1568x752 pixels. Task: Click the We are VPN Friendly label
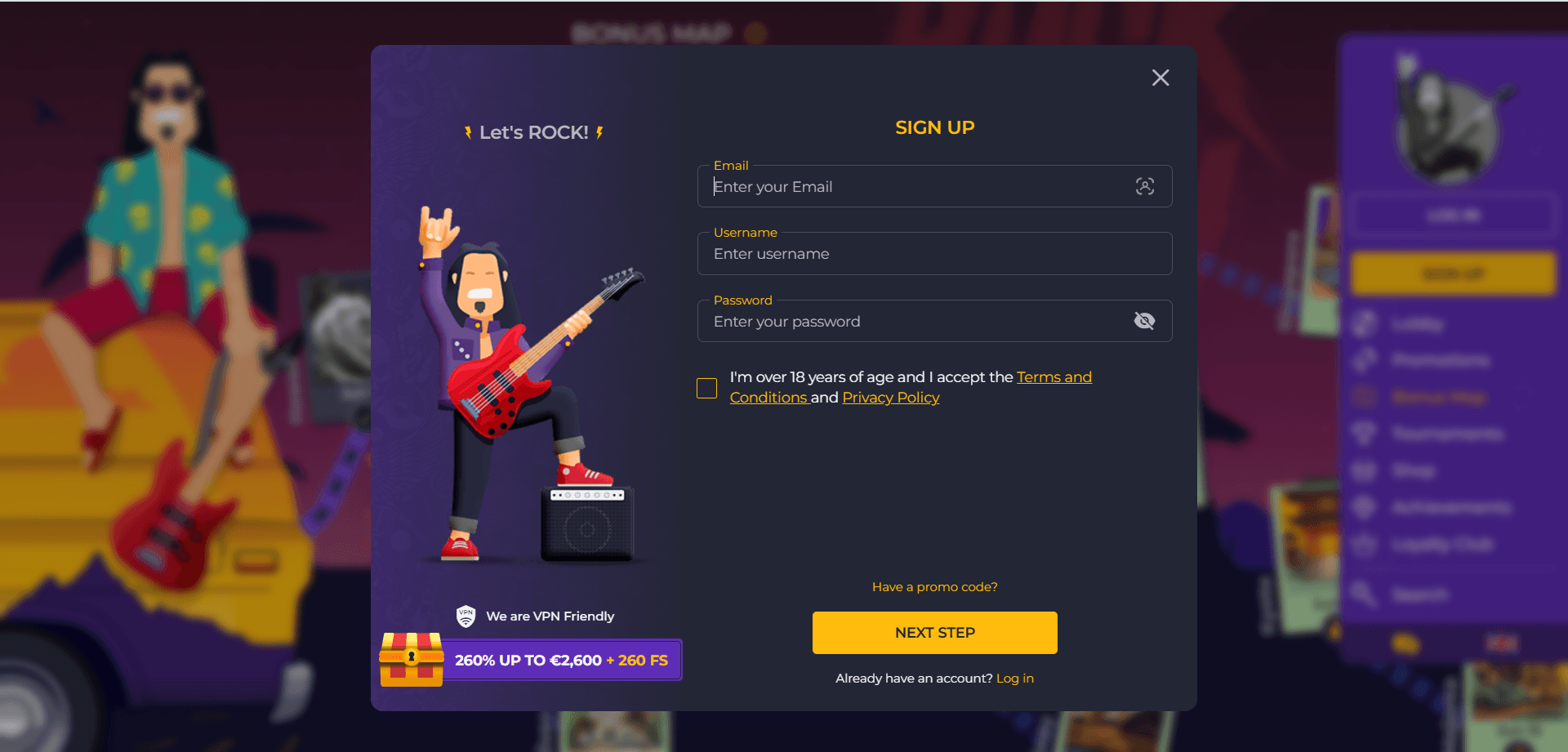550,616
